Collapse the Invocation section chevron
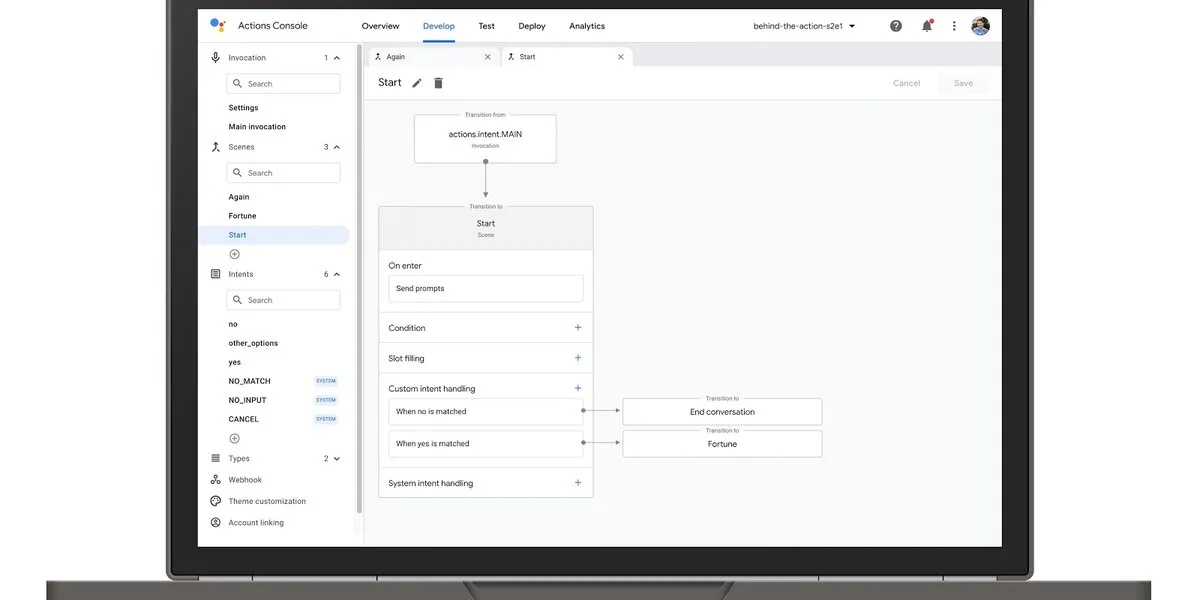 pyautogui.click(x=337, y=58)
